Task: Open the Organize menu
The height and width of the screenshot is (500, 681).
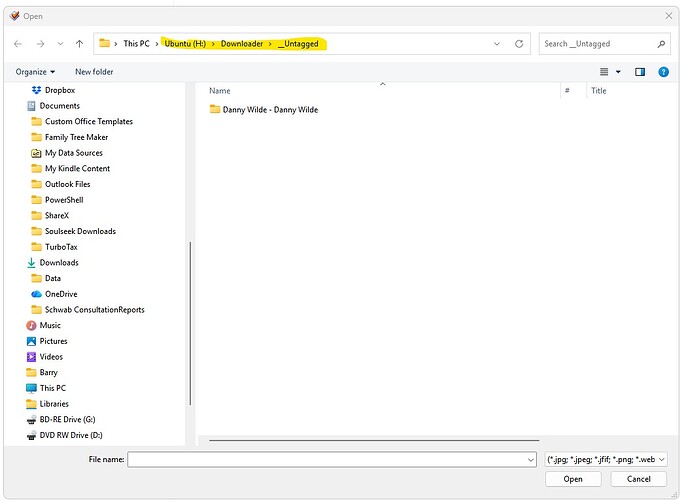Action: [35, 72]
